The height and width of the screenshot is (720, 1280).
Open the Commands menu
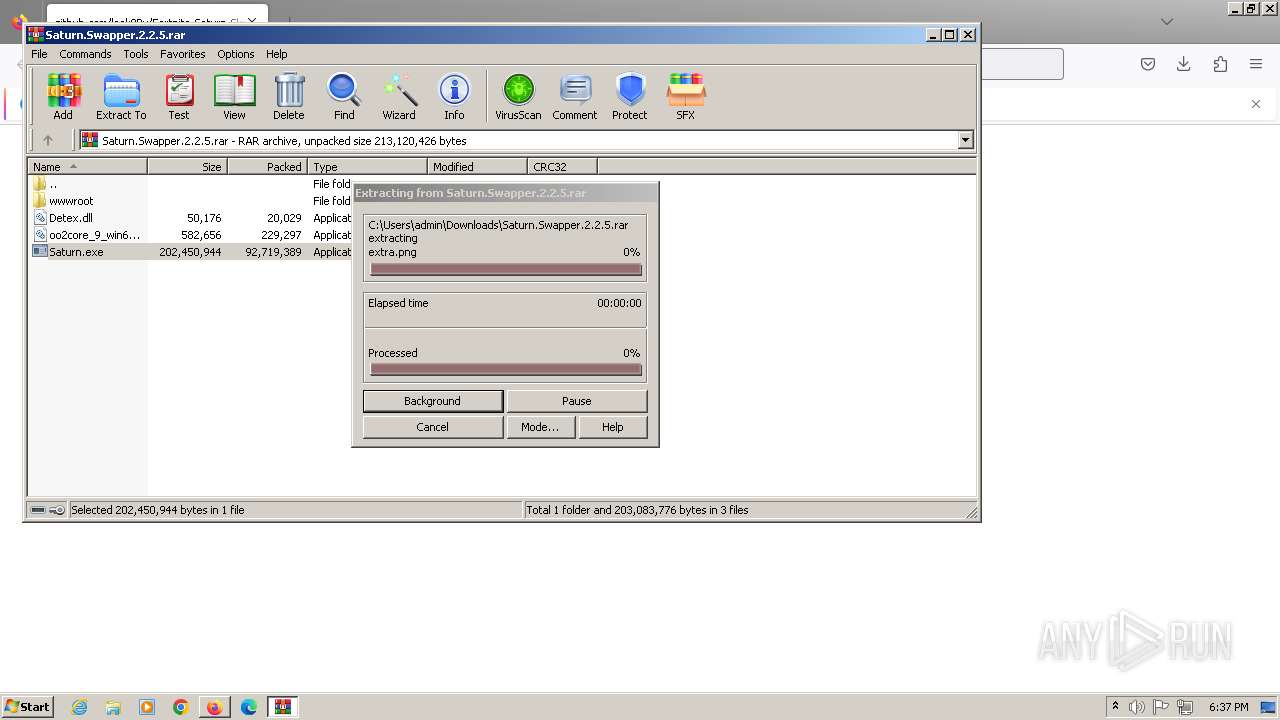coord(85,54)
